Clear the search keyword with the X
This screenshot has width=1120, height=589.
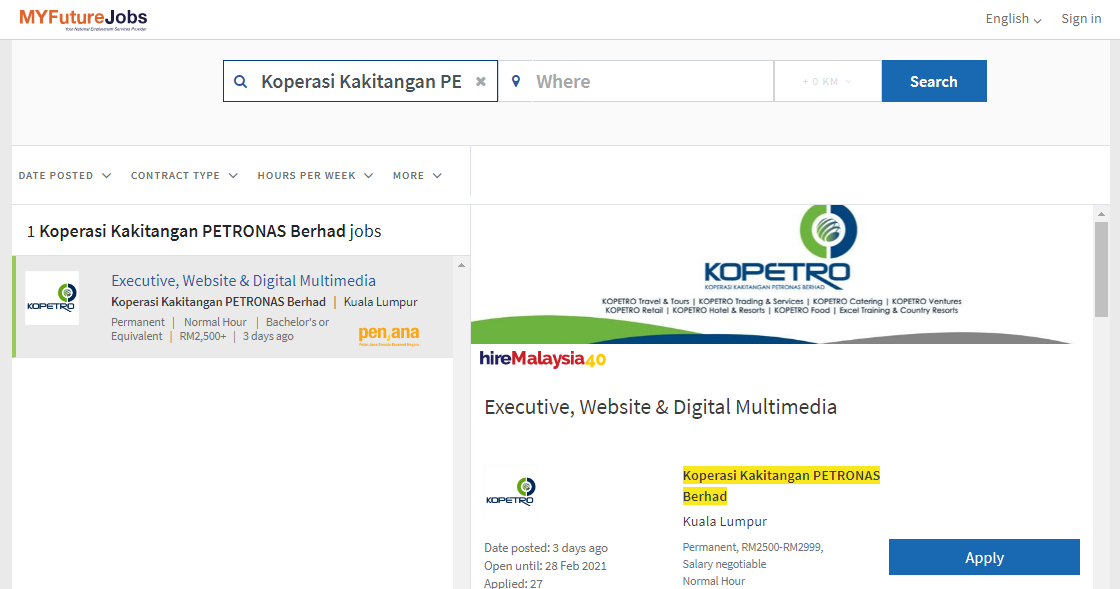pyautogui.click(x=481, y=81)
